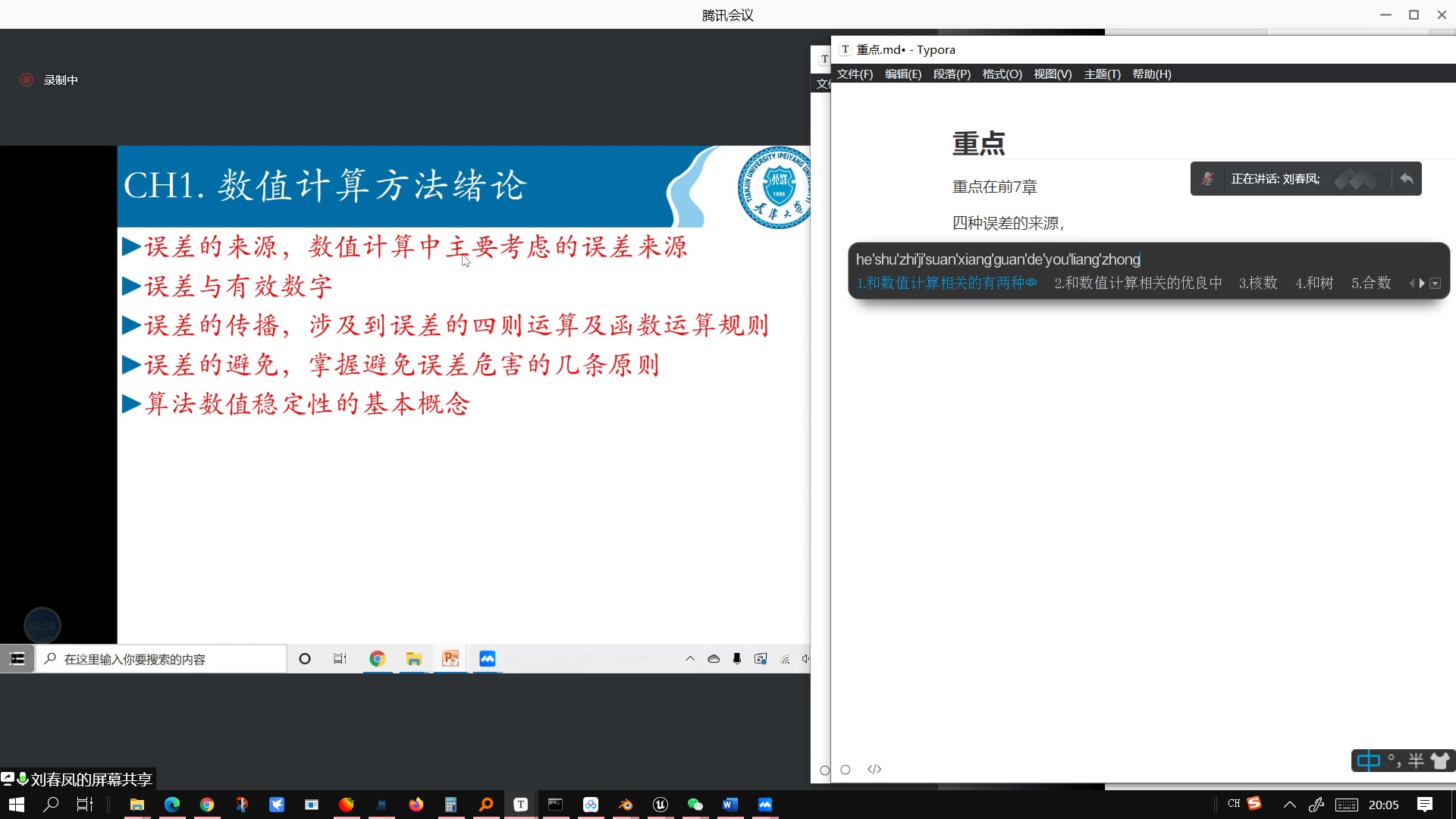Click the 文件(F) menu in Typora
Viewport: 1456px width, 819px height.
pos(854,73)
